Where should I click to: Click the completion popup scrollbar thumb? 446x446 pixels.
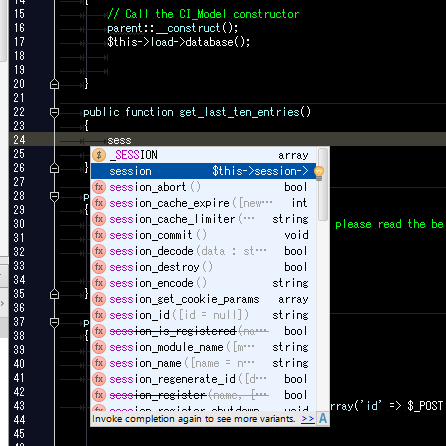[322, 184]
